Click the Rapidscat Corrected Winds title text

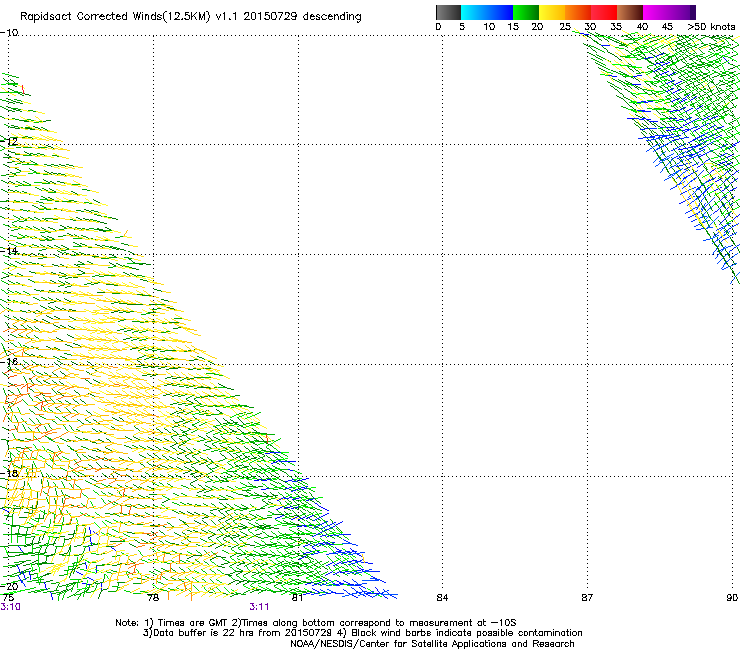tap(191, 16)
